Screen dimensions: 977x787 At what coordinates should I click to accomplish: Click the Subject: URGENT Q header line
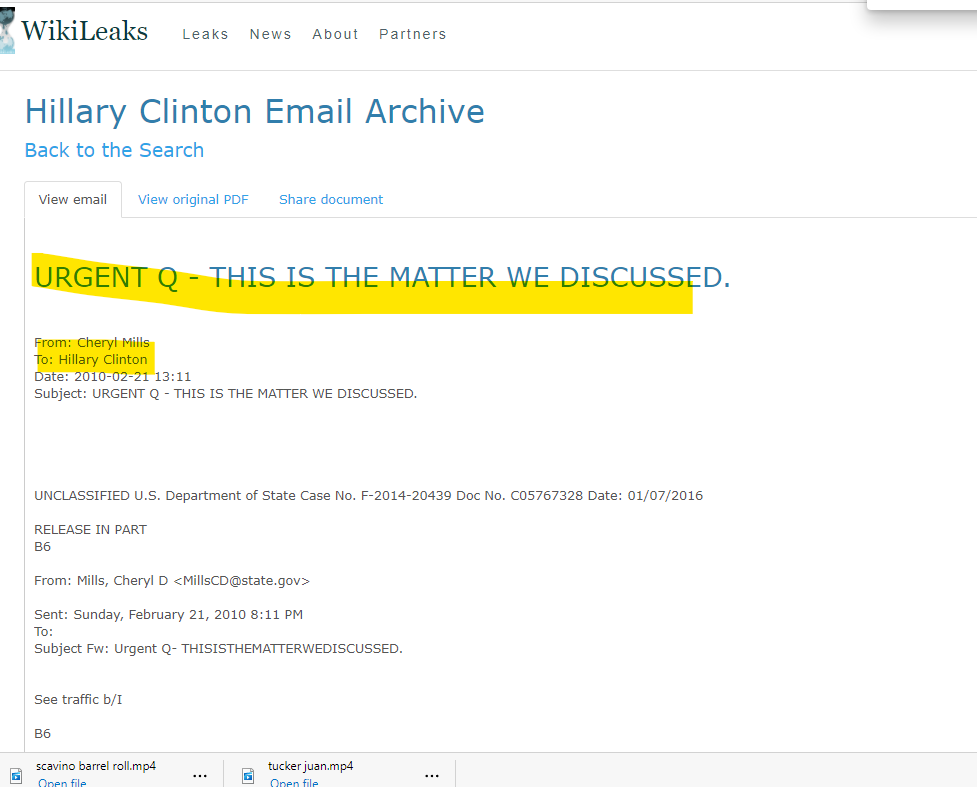pyautogui.click(x=226, y=394)
